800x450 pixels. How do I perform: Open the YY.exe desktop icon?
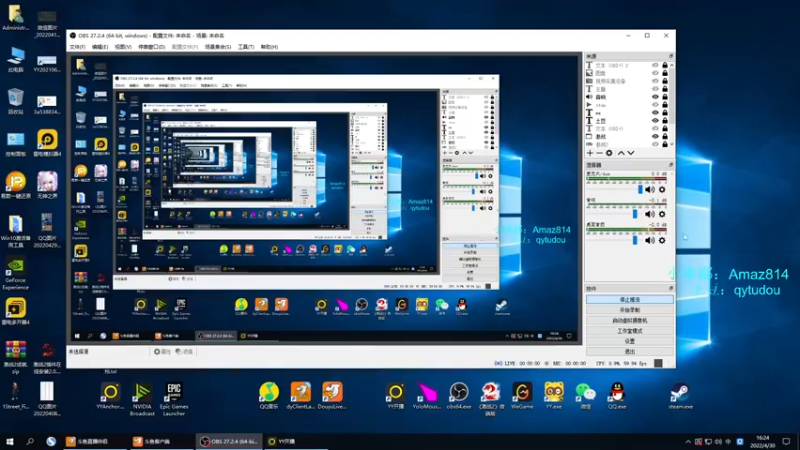(554, 396)
